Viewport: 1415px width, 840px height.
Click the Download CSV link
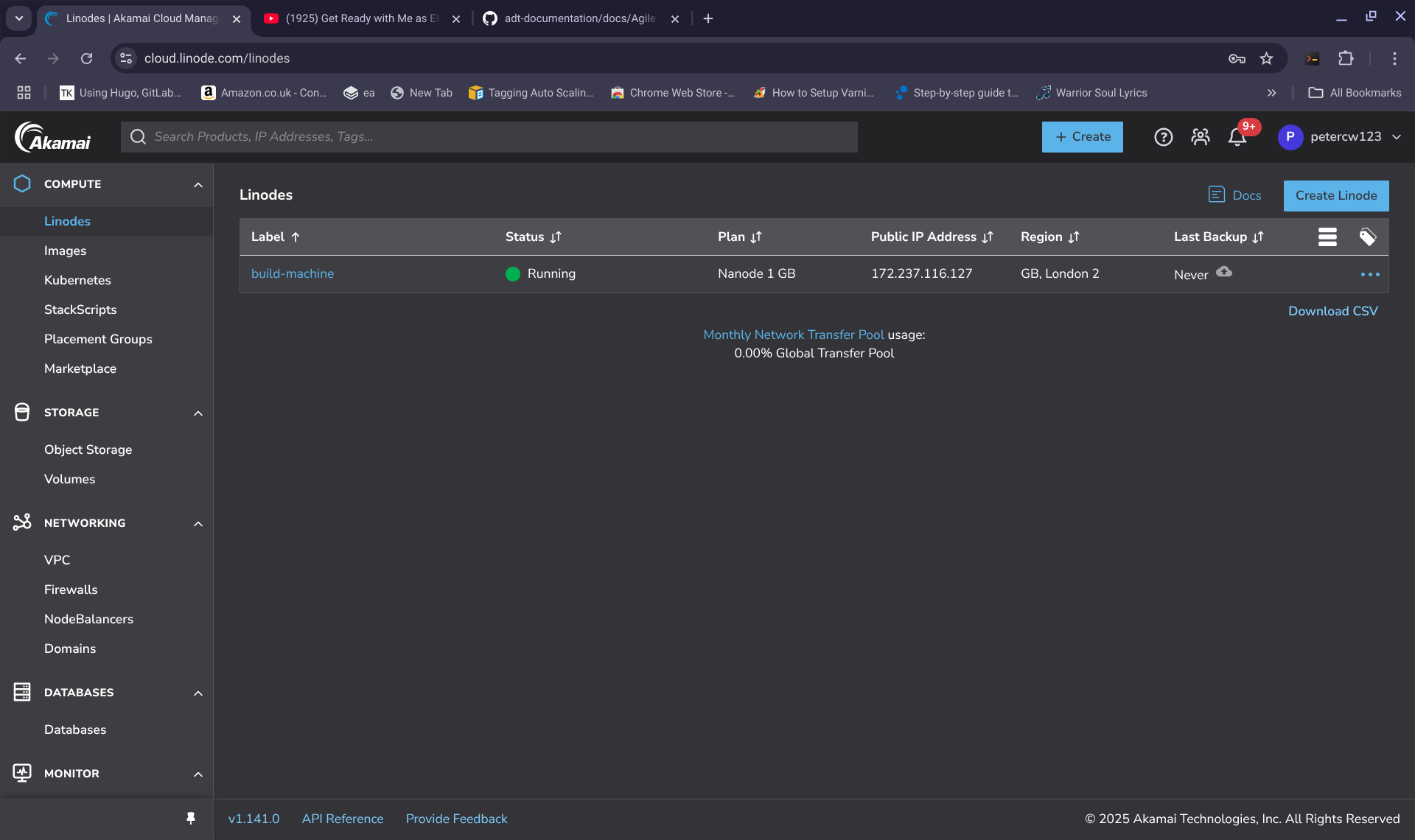[x=1332, y=311]
